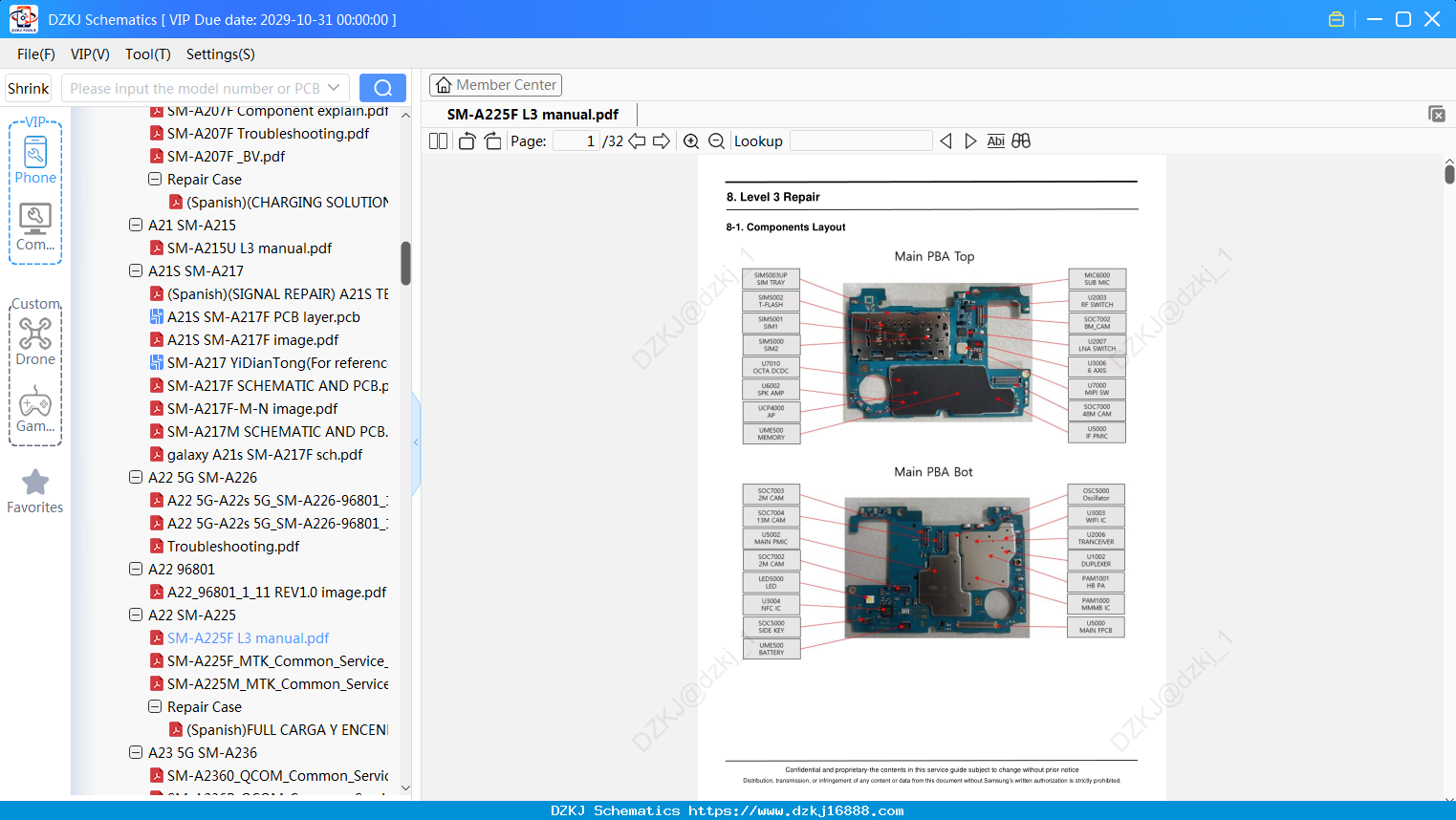Go to previous page arrow
Viewport: 1456px width, 820px height.
pos(637,141)
